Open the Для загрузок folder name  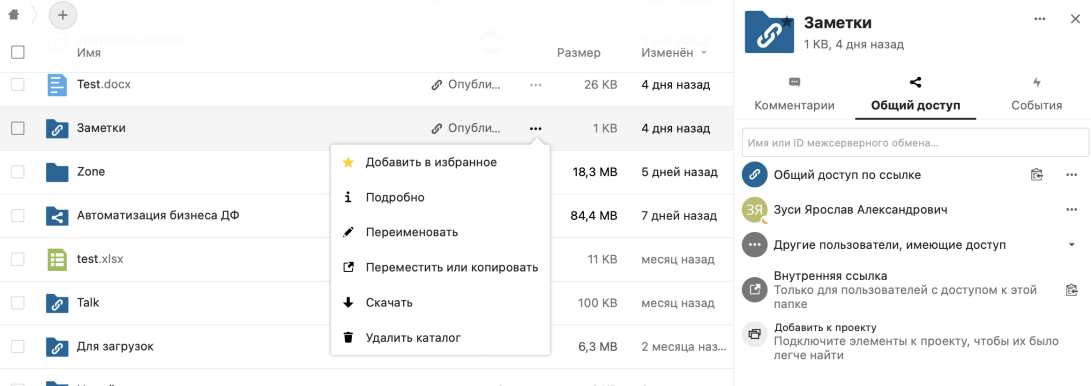click(115, 346)
